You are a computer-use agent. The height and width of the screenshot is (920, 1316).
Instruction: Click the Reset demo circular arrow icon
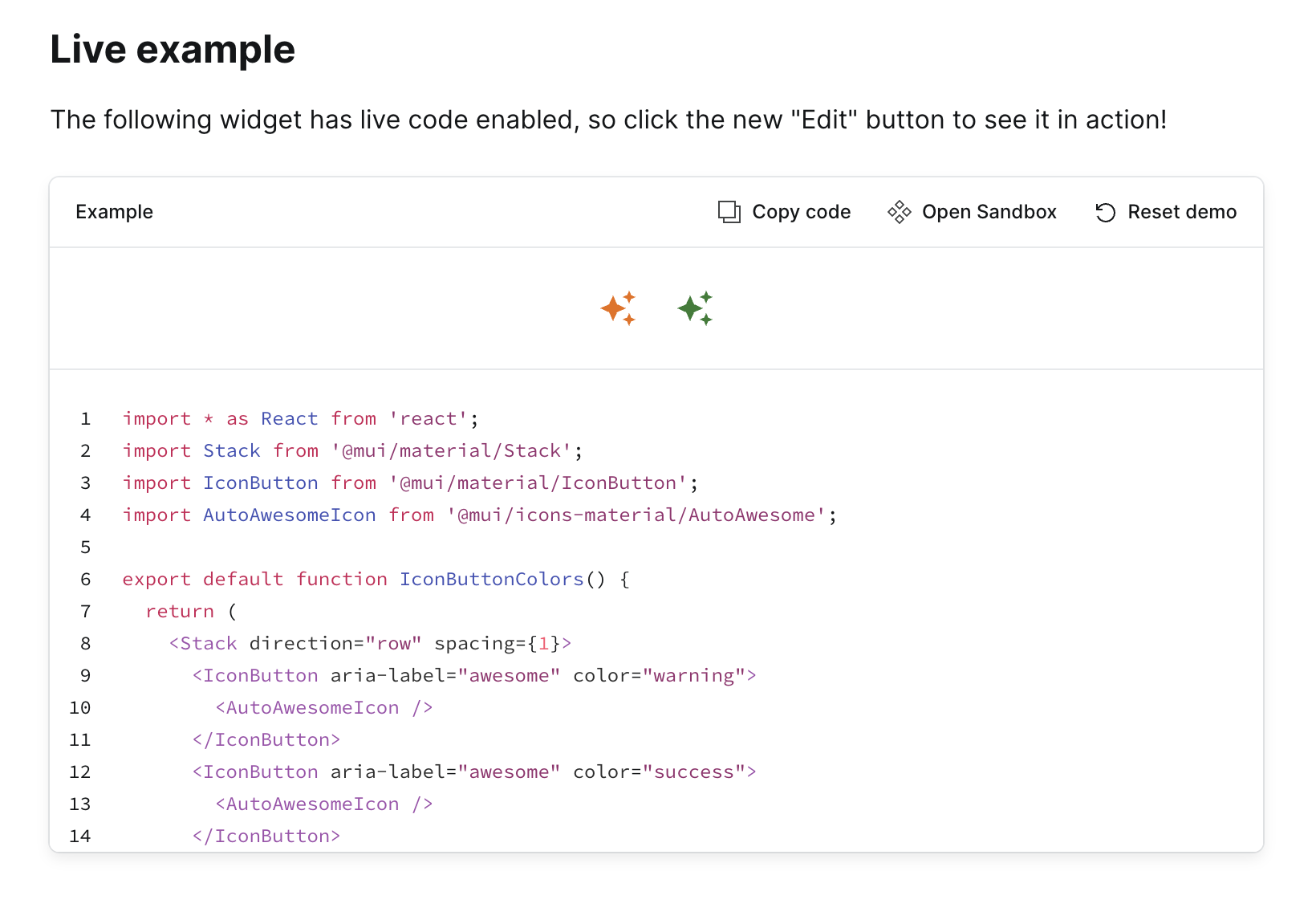tap(1105, 212)
